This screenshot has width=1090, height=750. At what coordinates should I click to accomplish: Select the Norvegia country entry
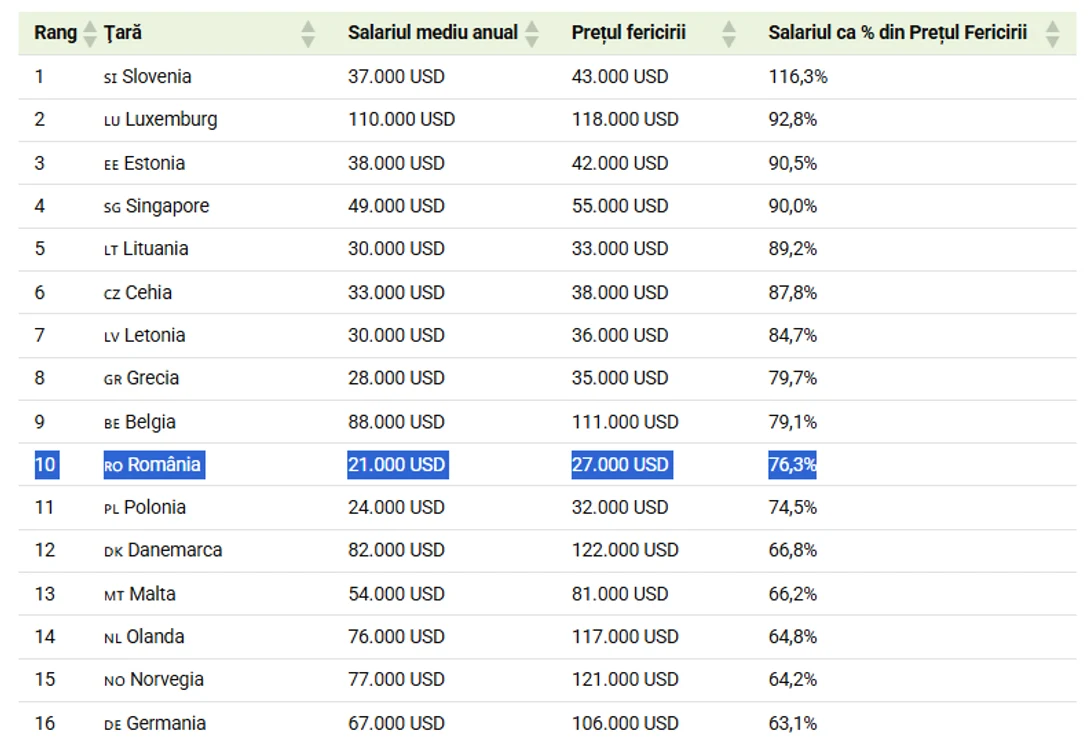pyautogui.click(x=154, y=679)
